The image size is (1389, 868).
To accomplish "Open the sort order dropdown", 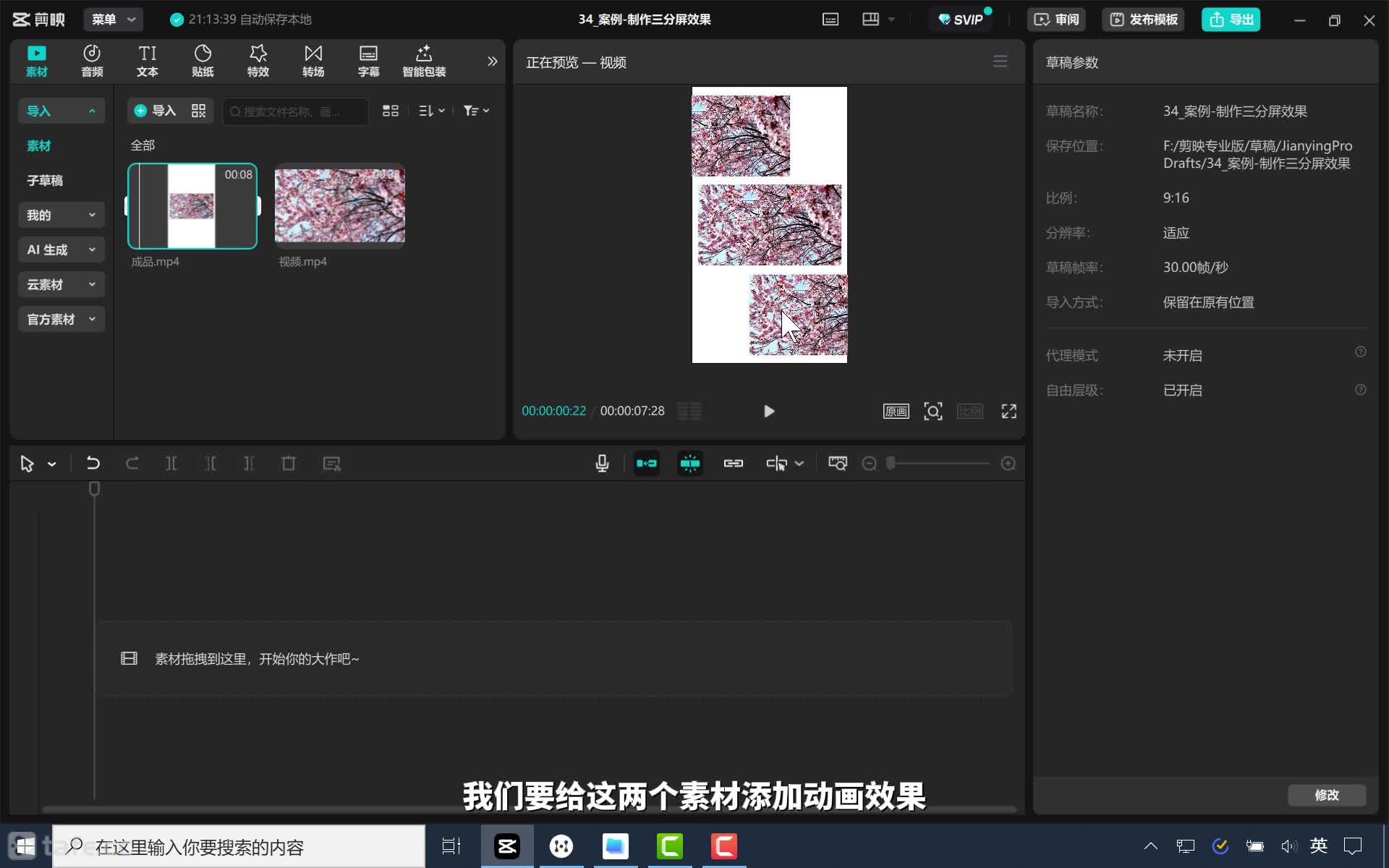I will coord(432,111).
